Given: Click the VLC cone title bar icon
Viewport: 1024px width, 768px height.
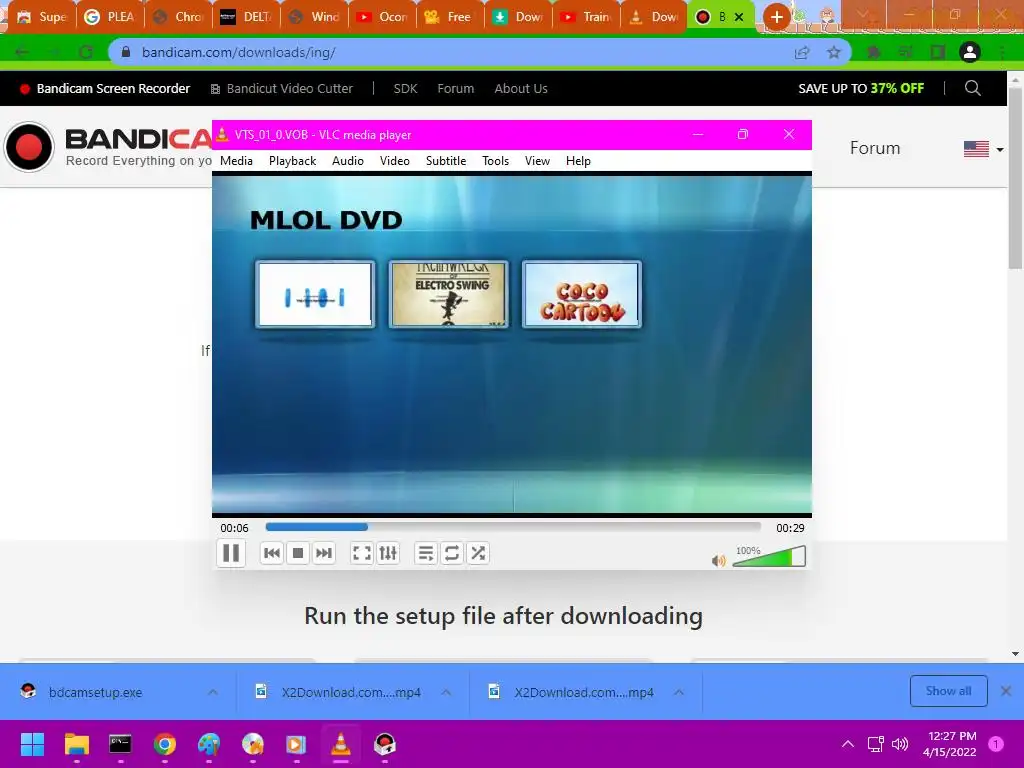Looking at the screenshot, I should point(223,135).
